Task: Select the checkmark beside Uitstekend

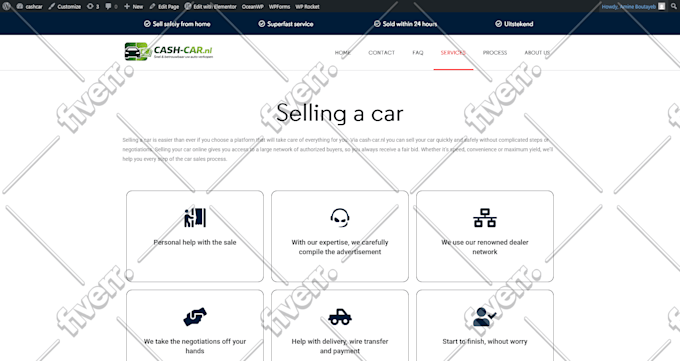Action: (x=498, y=24)
